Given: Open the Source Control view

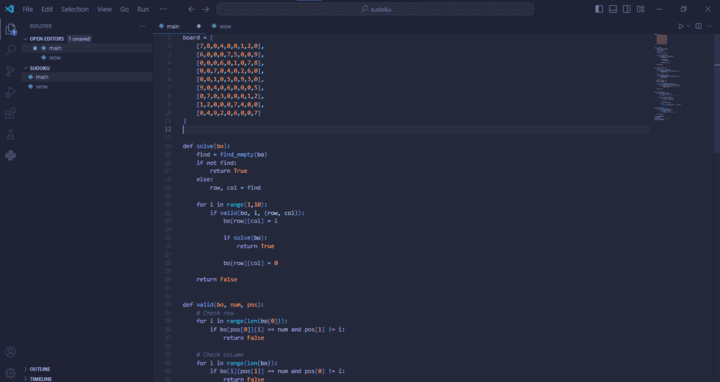Looking at the screenshot, I should tap(10, 71).
